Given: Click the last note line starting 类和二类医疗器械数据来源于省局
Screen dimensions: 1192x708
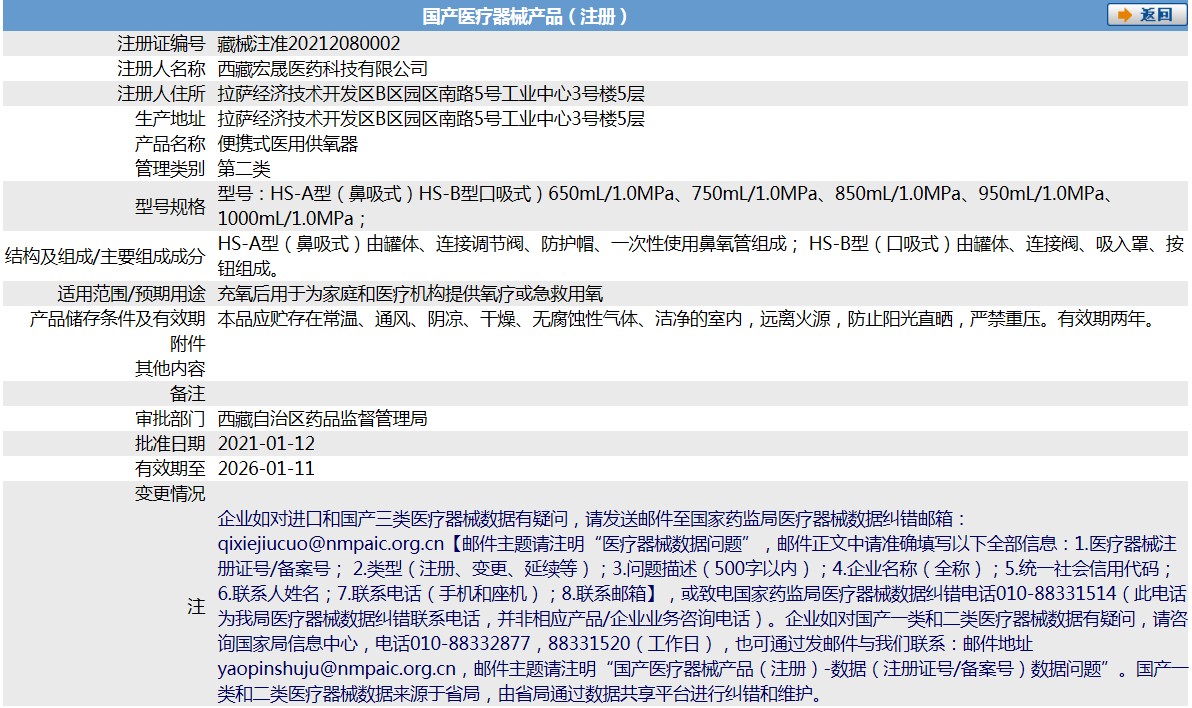Looking at the screenshot, I should [x=520, y=694].
